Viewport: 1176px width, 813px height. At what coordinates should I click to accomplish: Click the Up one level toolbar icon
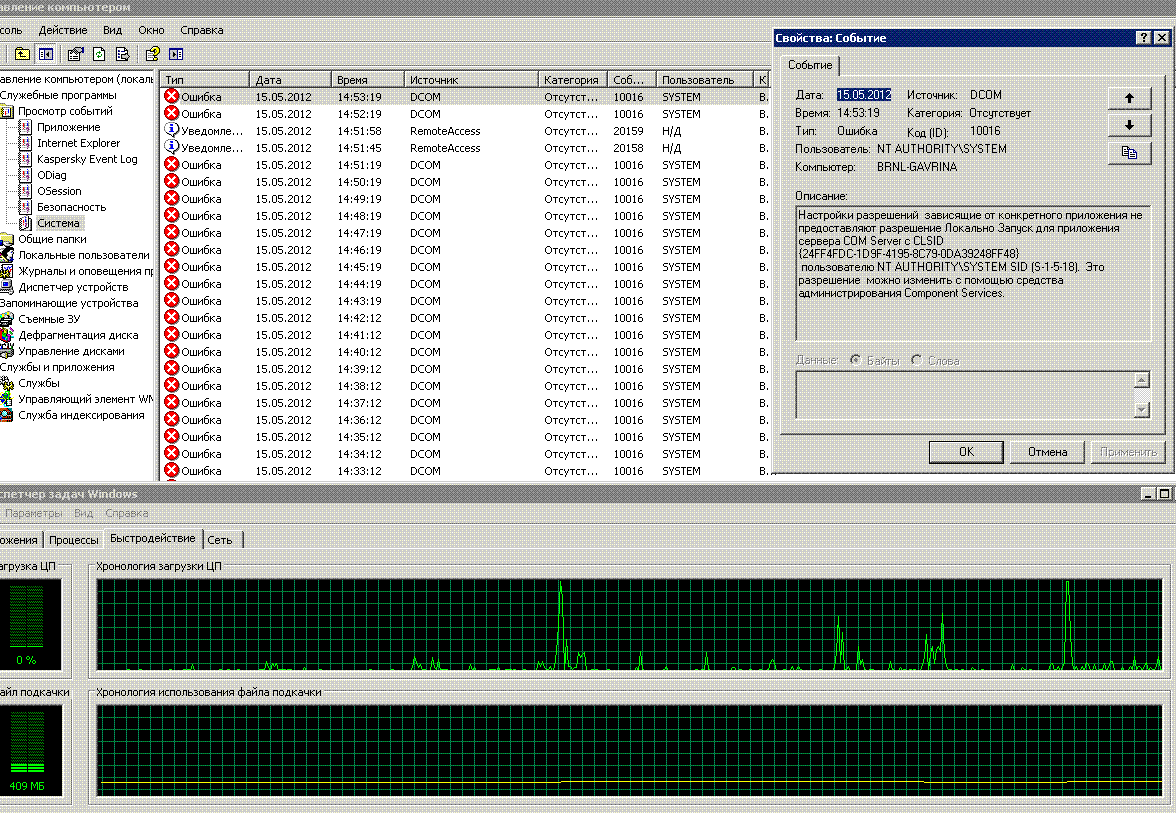click(x=22, y=54)
